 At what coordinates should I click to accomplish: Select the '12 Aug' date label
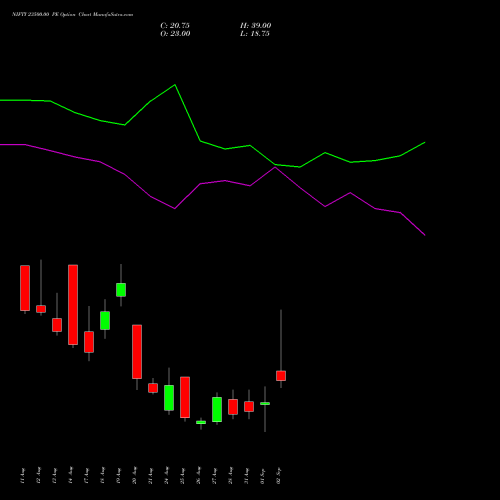(38, 475)
